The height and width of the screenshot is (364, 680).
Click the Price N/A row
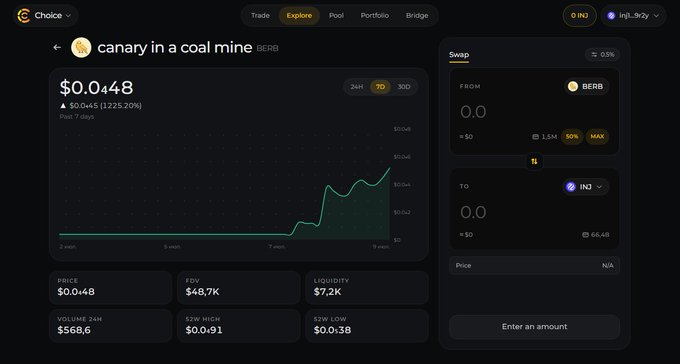click(x=534, y=266)
